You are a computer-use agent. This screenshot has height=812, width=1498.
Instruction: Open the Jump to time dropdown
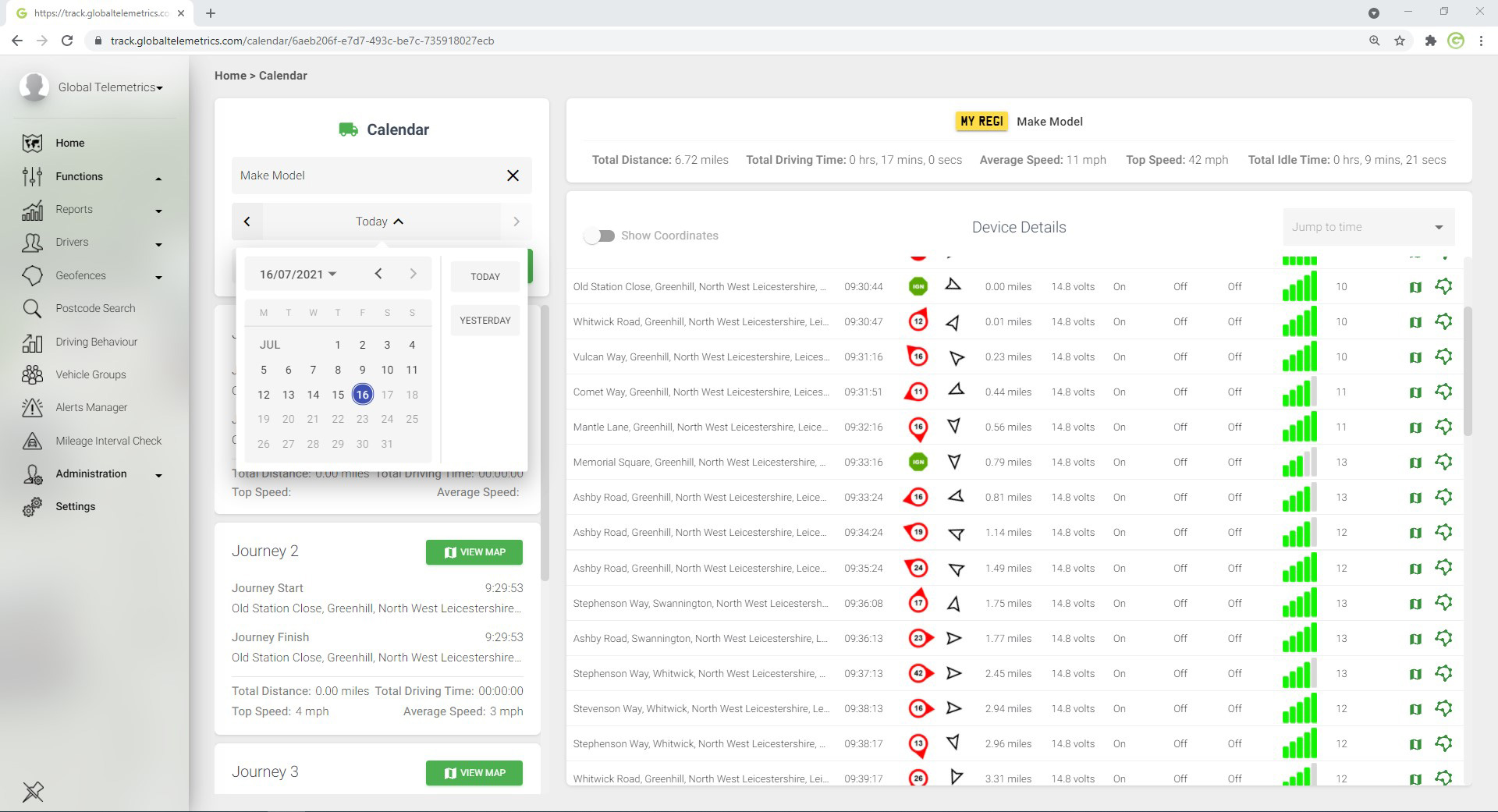pos(1368,227)
